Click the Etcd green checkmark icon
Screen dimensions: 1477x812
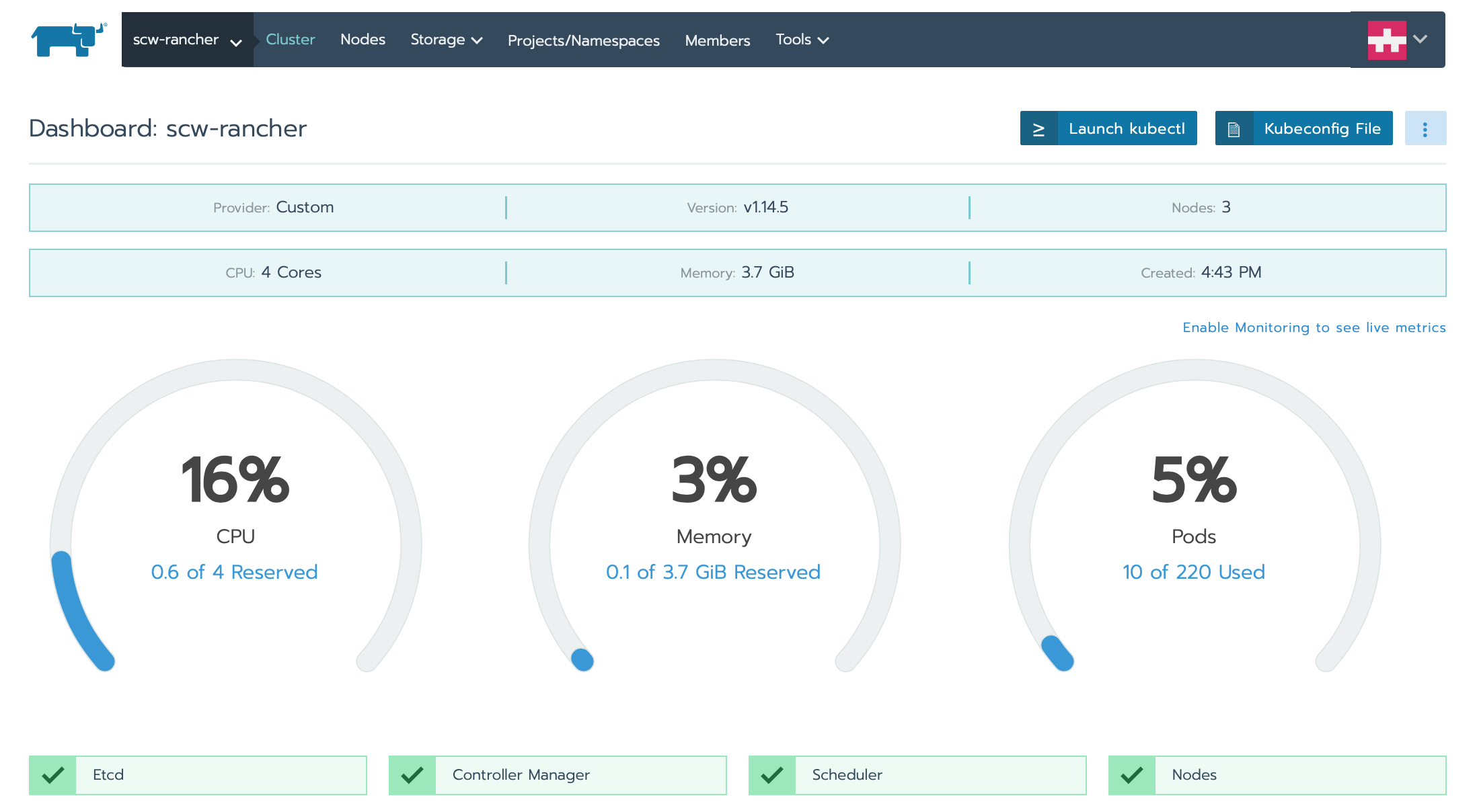53,775
